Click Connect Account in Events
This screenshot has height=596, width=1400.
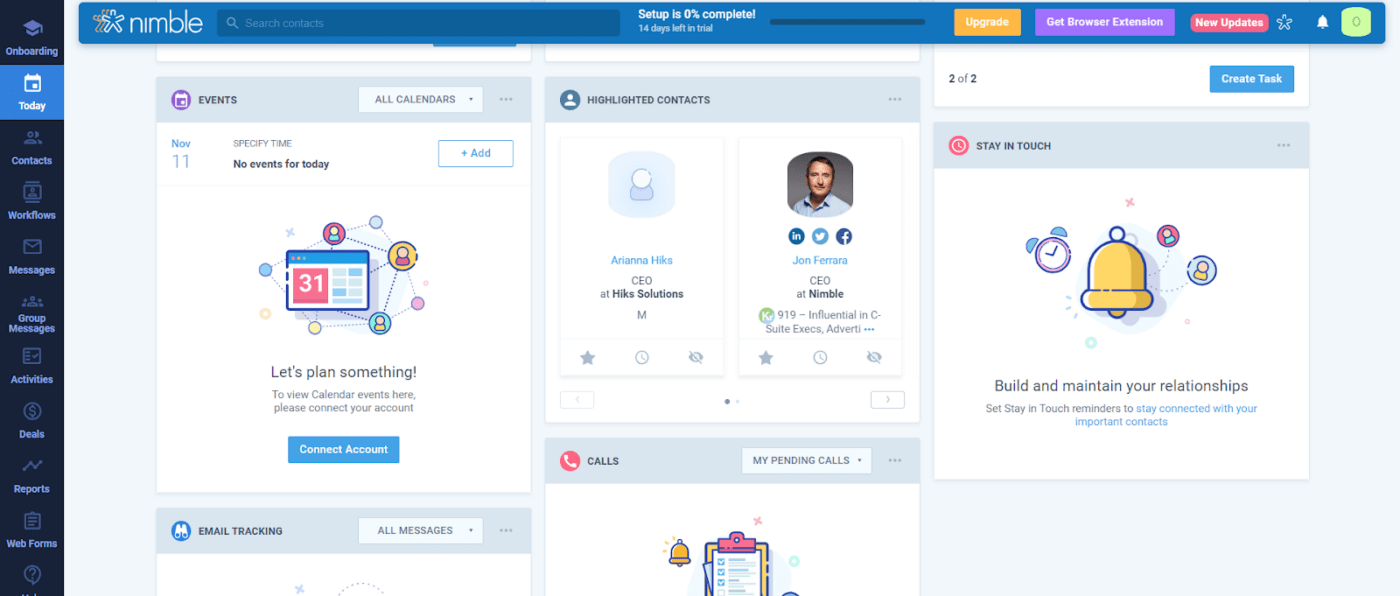pos(344,450)
